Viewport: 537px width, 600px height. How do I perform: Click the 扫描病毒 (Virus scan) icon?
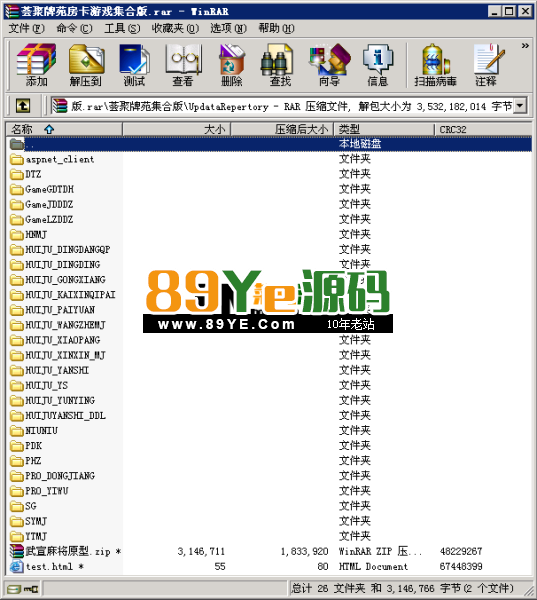(435, 65)
